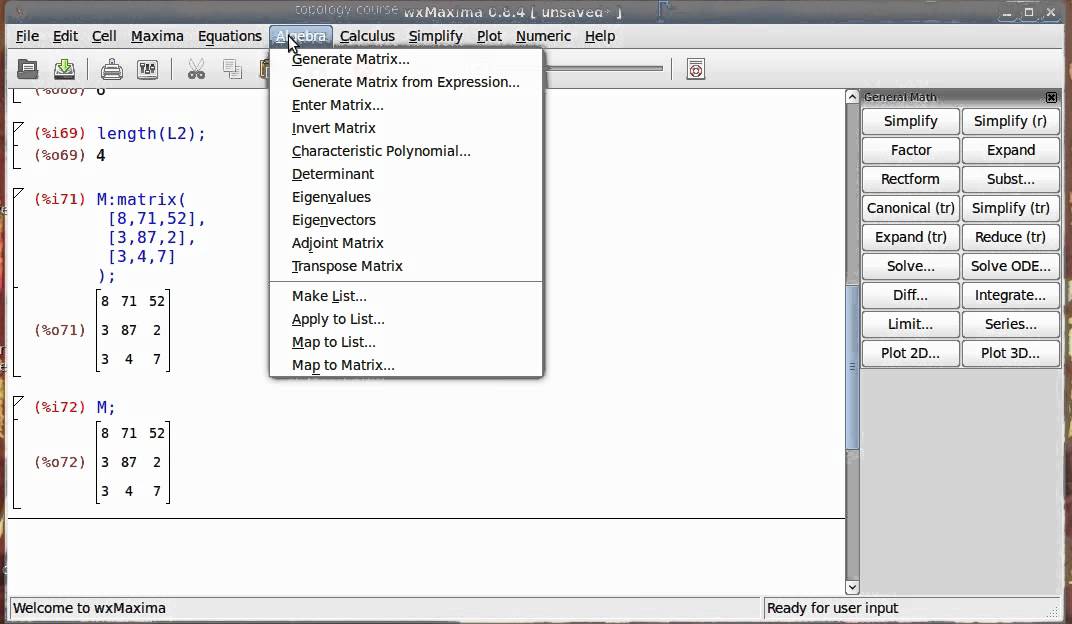Open the Calculus menu
Viewport: 1072px width, 624px height.
[x=367, y=36]
